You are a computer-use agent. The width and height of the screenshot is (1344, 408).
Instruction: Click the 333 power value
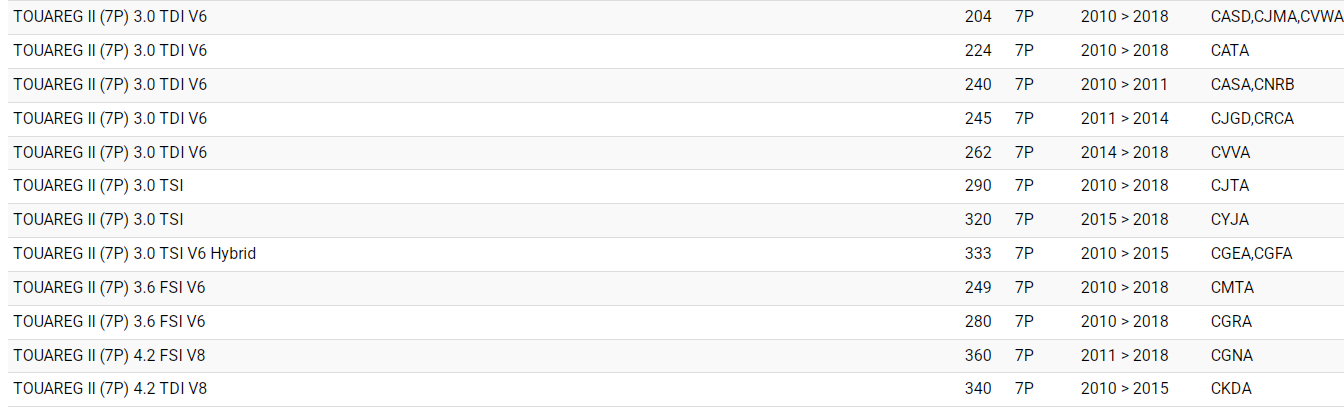point(978,254)
